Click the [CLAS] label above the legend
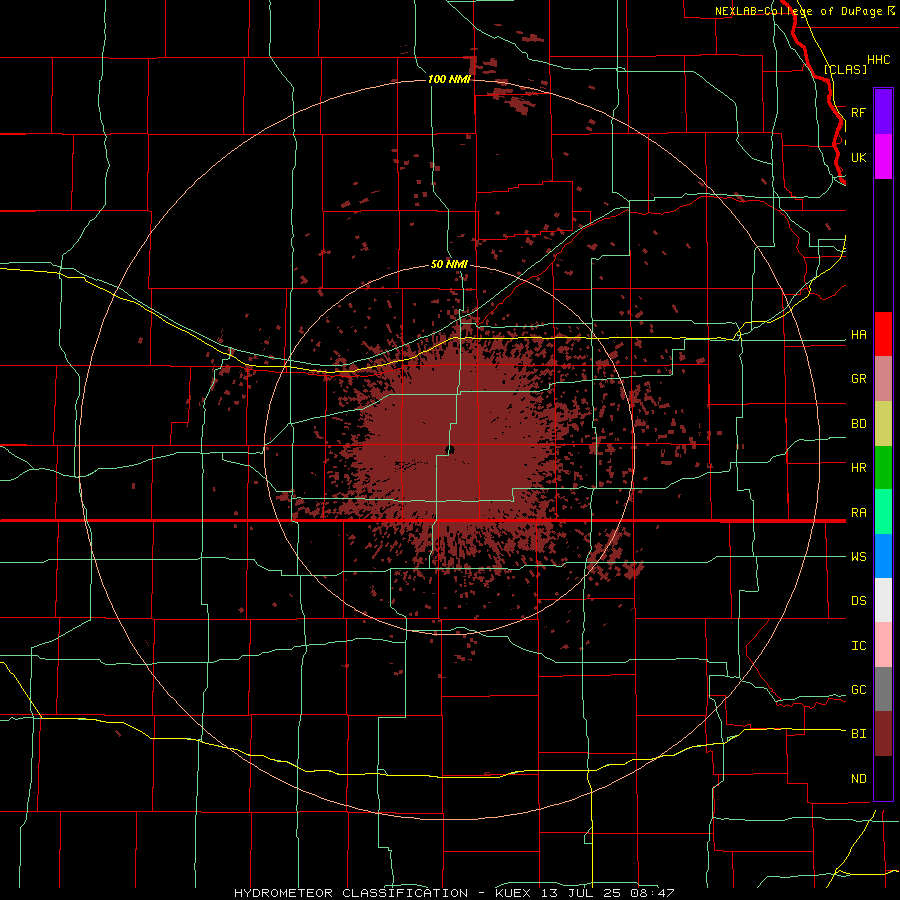Image resolution: width=900 pixels, height=900 pixels. (x=845, y=69)
